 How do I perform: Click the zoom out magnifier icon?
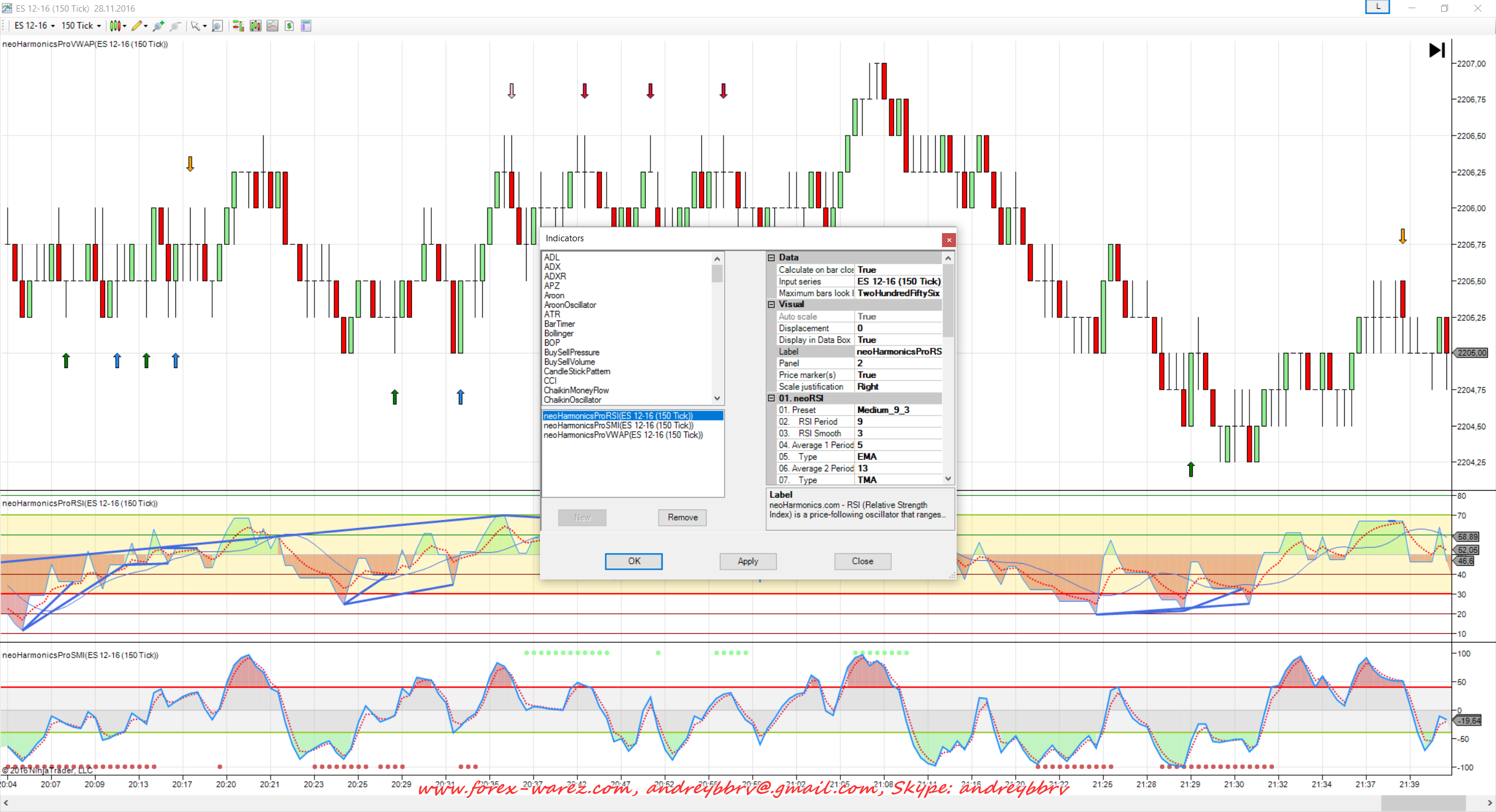[x=175, y=26]
